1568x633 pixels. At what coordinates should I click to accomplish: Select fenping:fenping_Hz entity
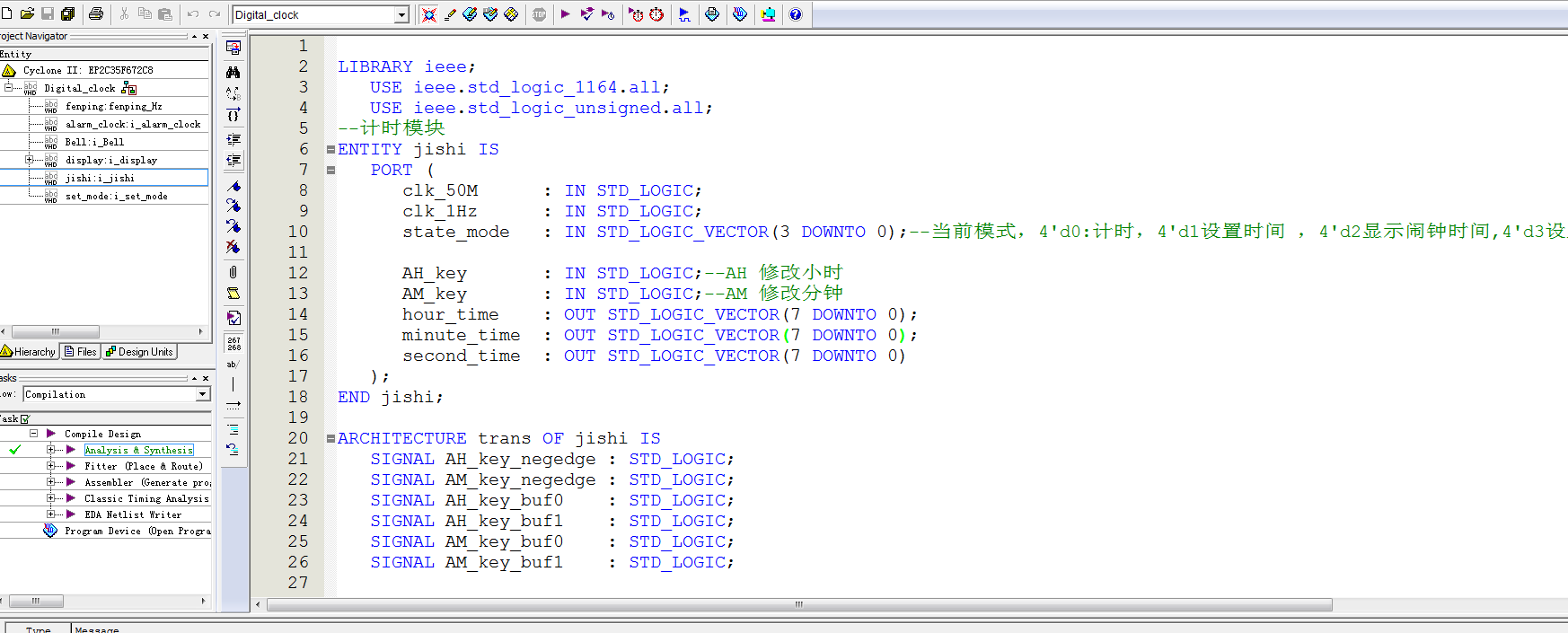pos(113,106)
